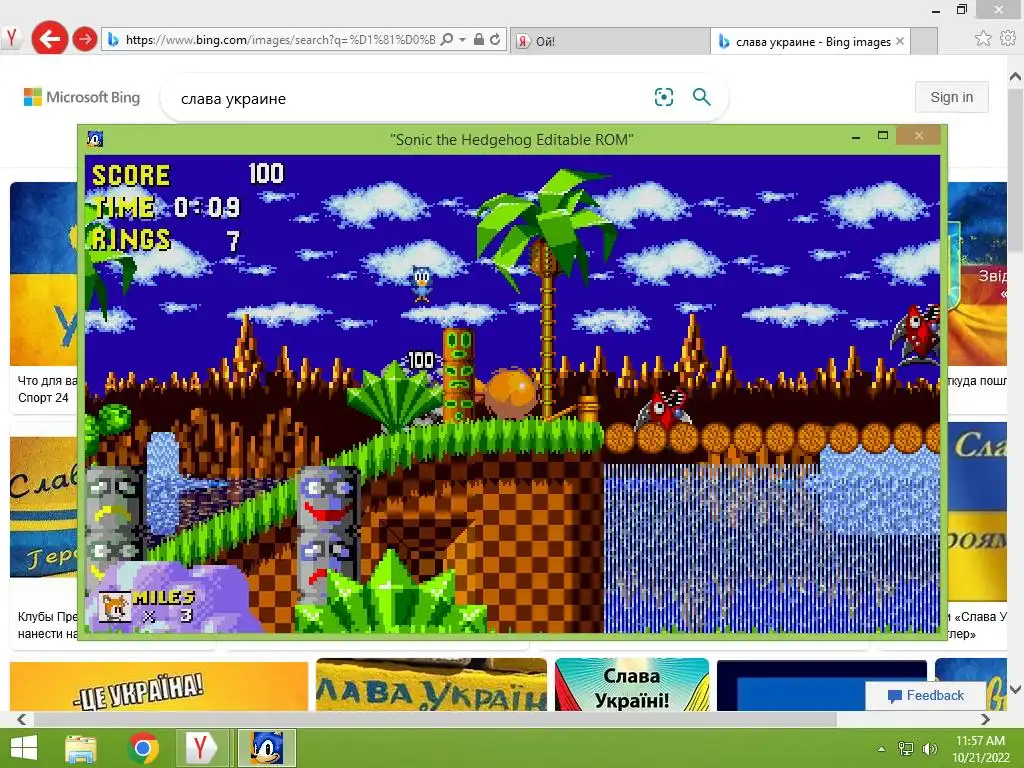Click the RINGS counter in game HUD
The width and height of the screenshot is (1024, 768).
coord(165,240)
